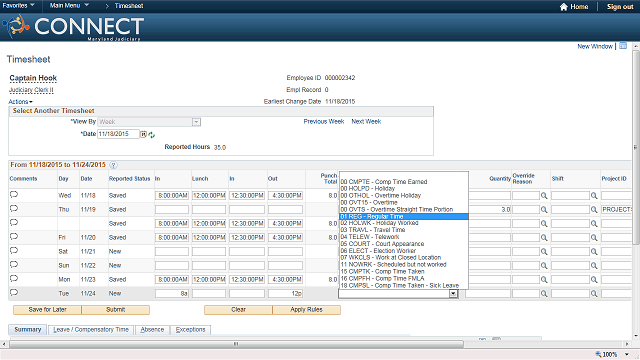Click the Submit button
Screen dimensions: 640x360
click(x=116, y=310)
